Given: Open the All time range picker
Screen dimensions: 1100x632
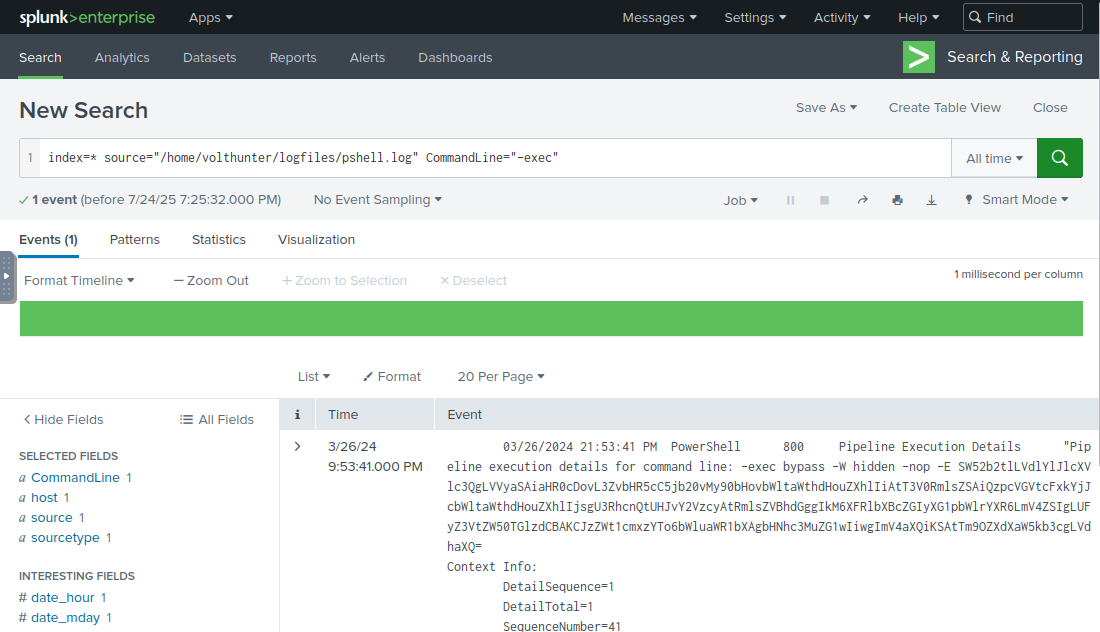Looking at the screenshot, I should click(x=994, y=157).
